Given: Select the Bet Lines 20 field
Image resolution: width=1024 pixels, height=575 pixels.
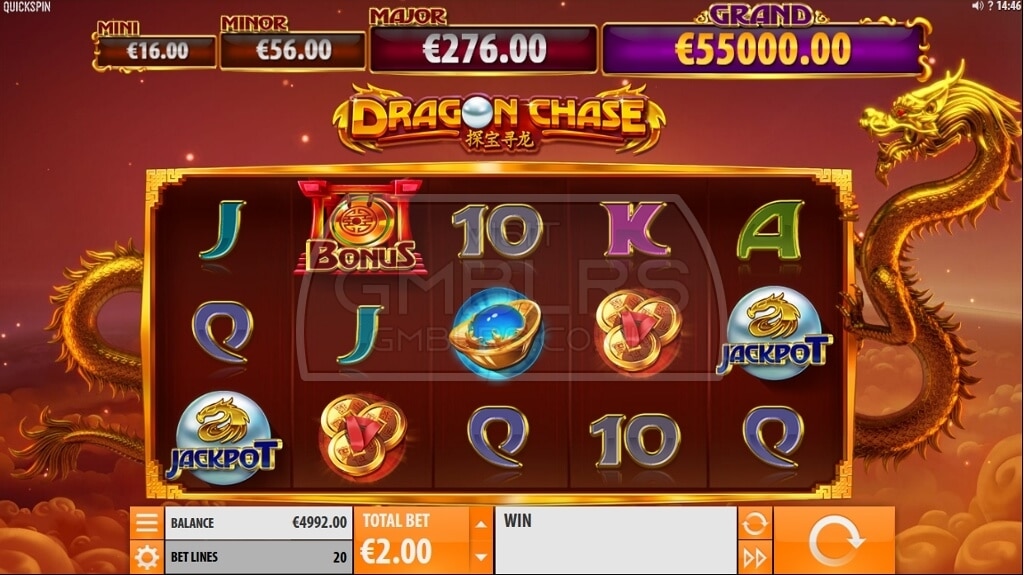Looking at the screenshot, I should click(259, 557).
